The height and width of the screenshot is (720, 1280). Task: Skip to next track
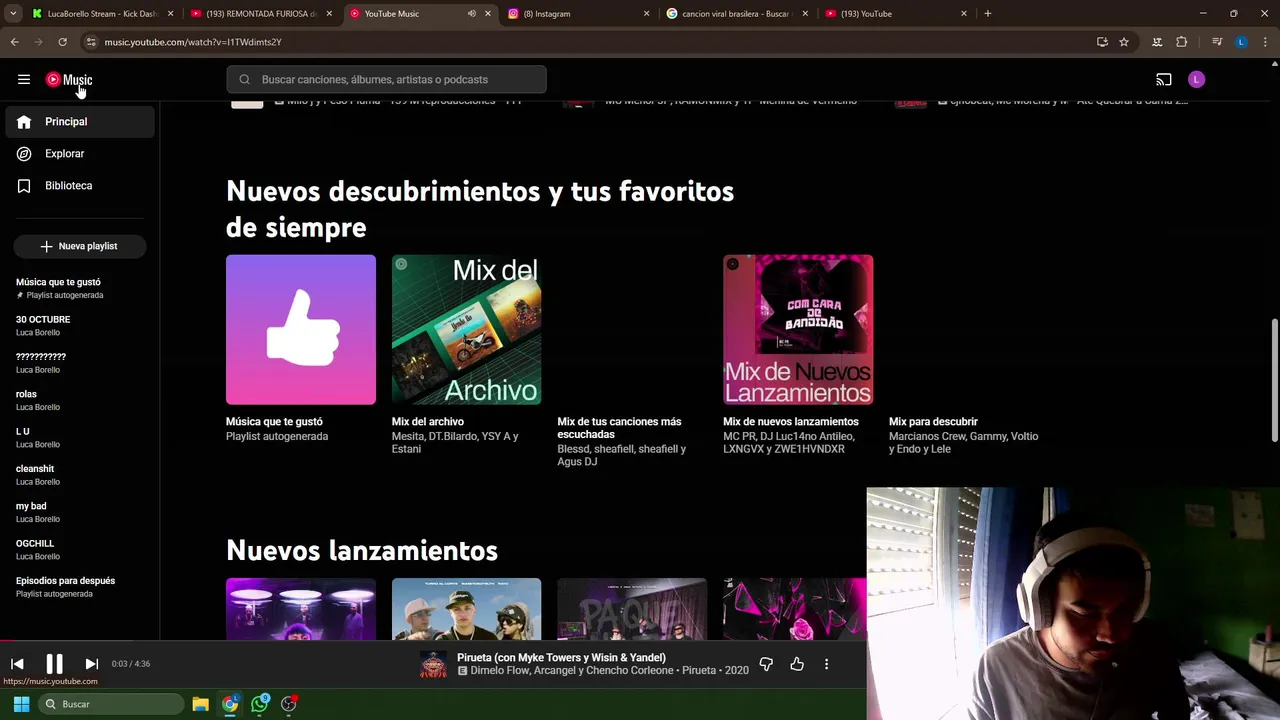[91, 664]
